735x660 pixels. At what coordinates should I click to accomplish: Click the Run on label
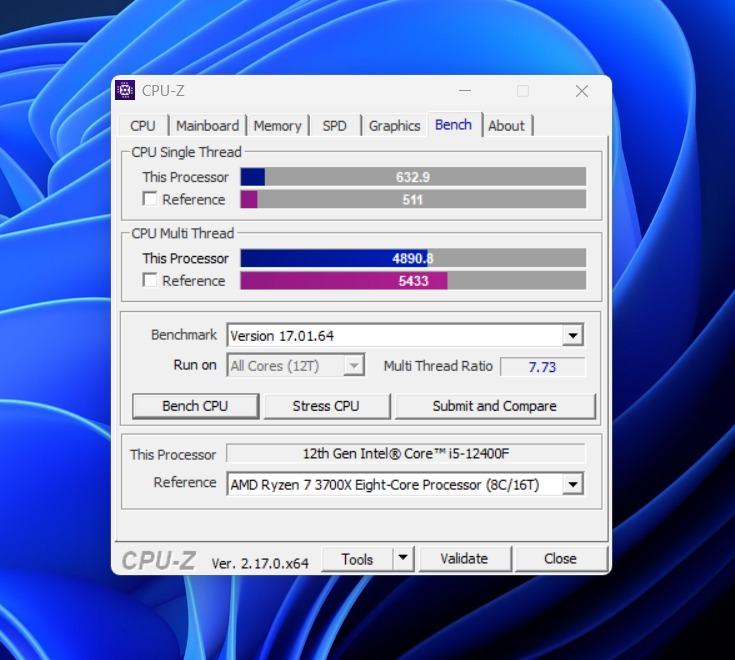[195, 365]
